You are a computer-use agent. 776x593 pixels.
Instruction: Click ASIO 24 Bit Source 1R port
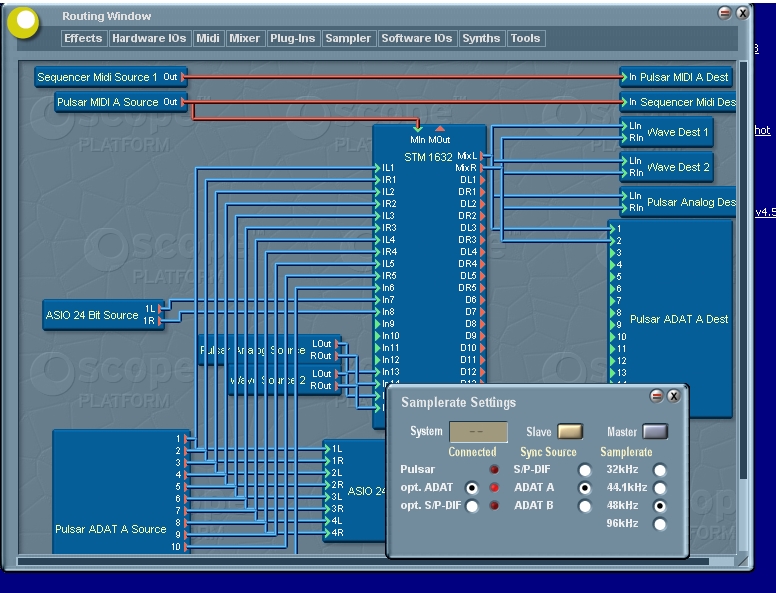click(160, 321)
